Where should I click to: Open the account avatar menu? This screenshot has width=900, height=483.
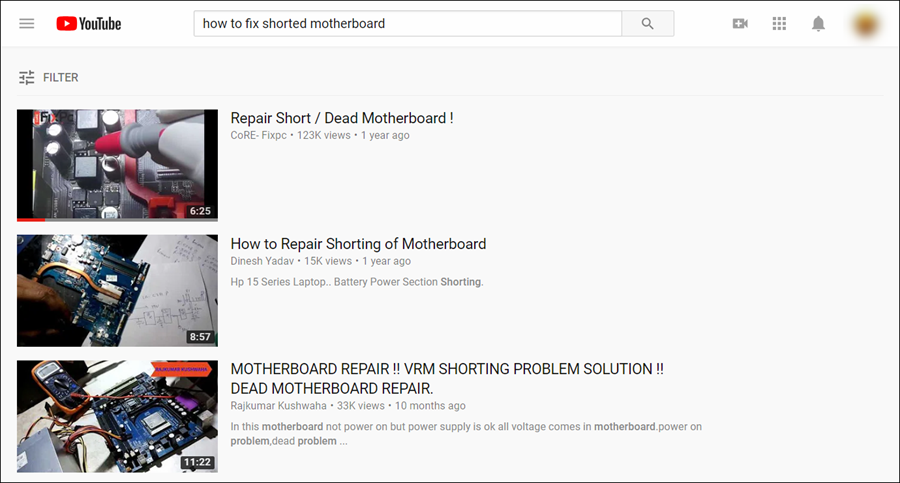866,24
